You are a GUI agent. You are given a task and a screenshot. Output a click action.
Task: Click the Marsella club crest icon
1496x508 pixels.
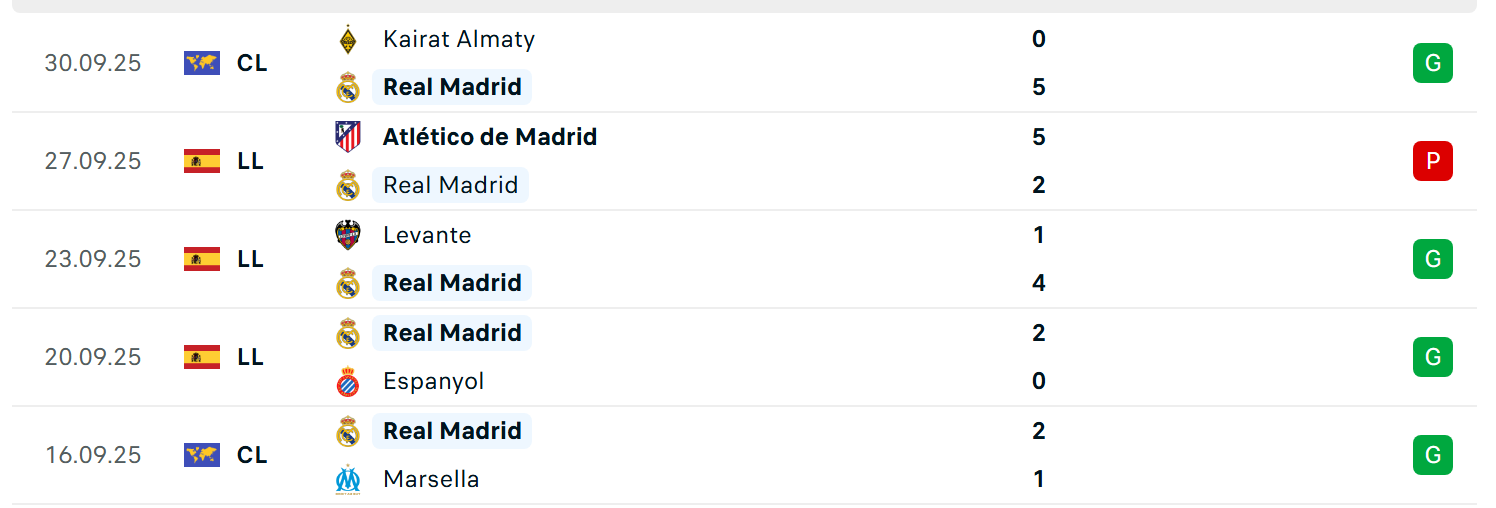(x=347, y=479)
